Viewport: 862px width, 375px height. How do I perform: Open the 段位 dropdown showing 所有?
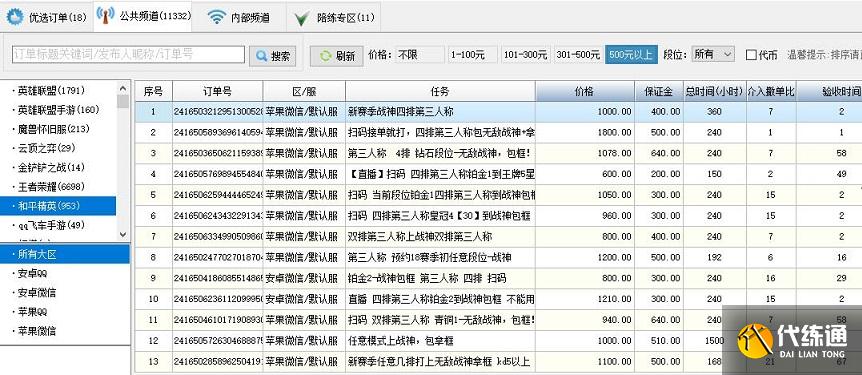[x=712, y=54]
